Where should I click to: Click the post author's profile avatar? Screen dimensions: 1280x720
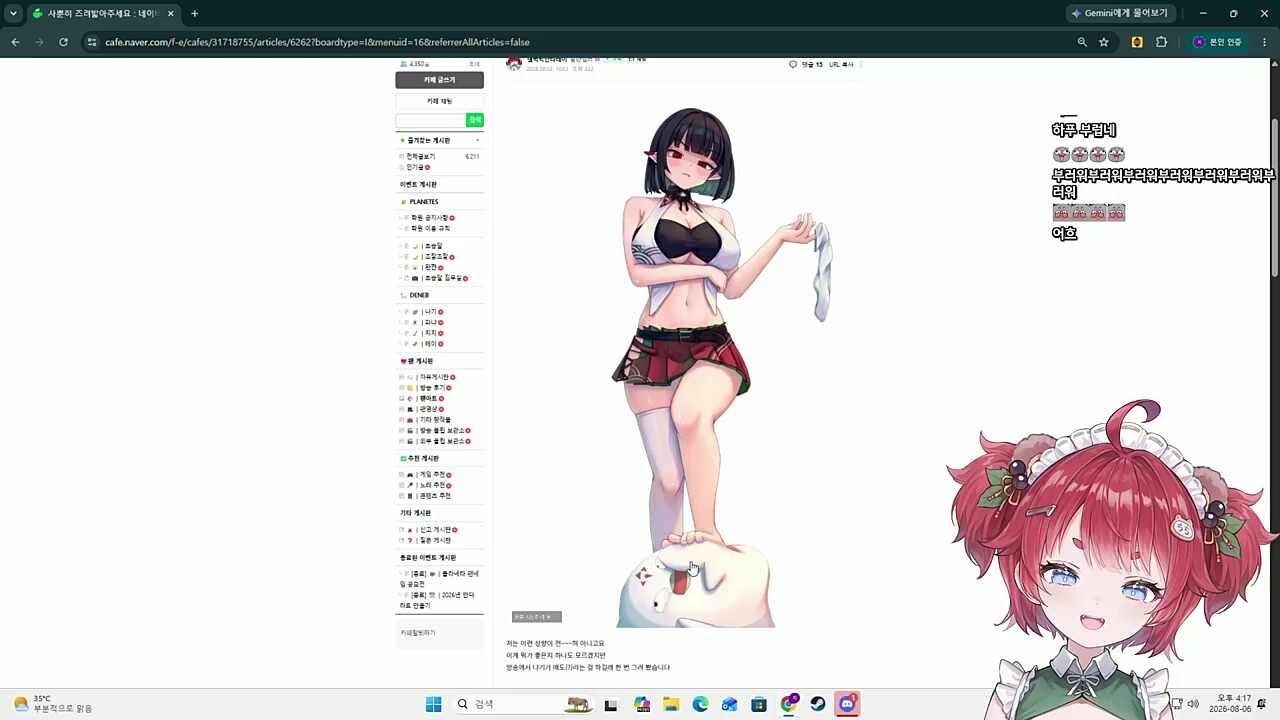[x=514, y=64]
